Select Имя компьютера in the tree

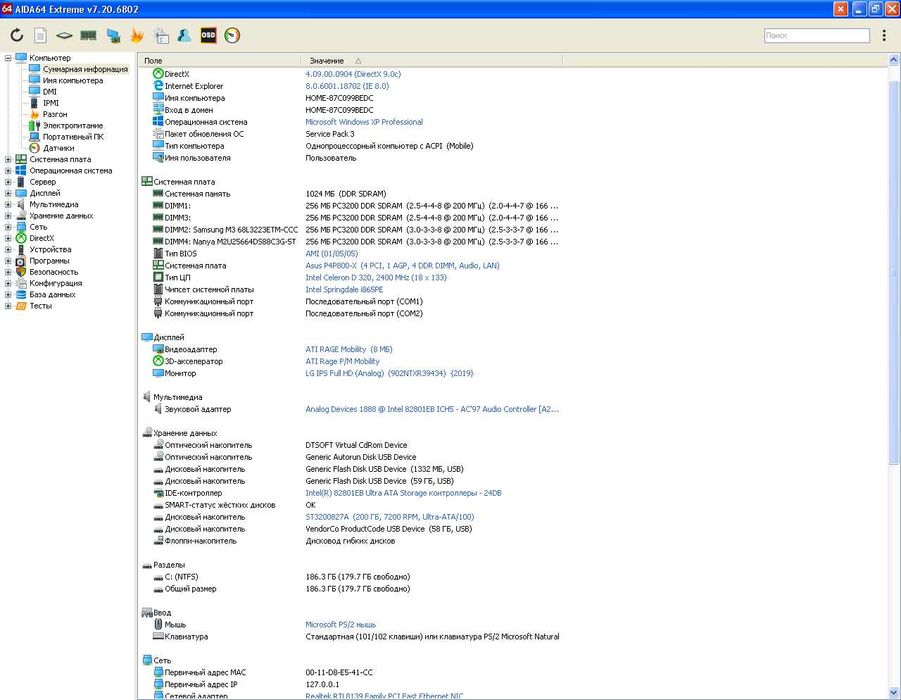tap(73, 80)
